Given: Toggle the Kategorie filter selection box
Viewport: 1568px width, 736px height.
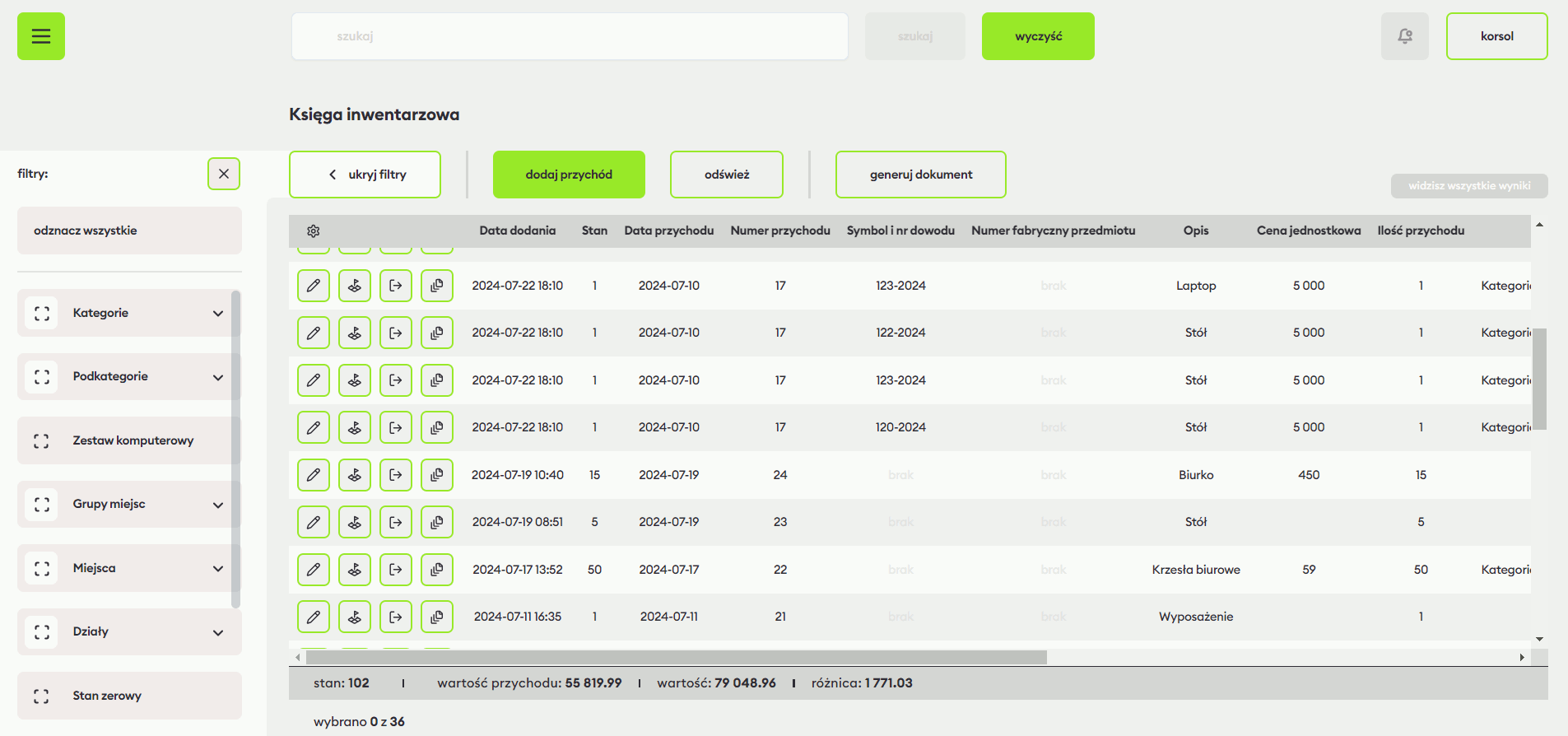Looking at the screenshot, I should [x=42, y=314].
